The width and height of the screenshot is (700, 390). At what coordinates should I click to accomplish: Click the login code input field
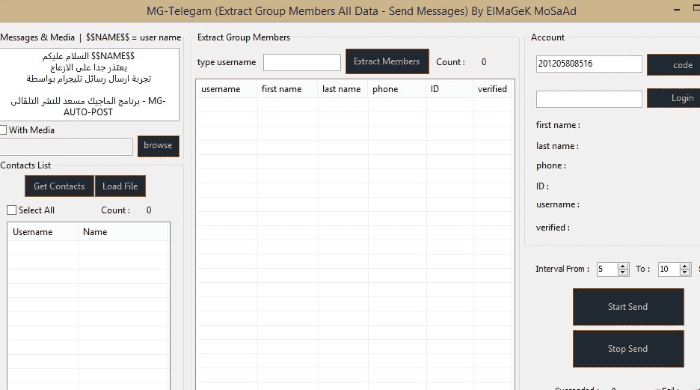(x=589, y=99)
